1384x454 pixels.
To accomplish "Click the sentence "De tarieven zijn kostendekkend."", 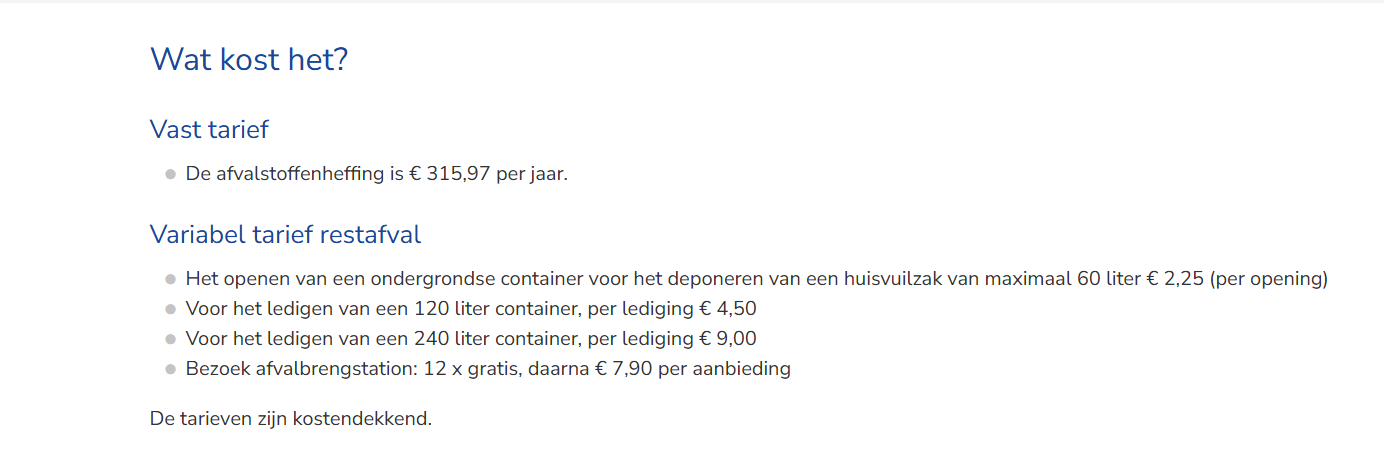I will click(x=291, y=418).
